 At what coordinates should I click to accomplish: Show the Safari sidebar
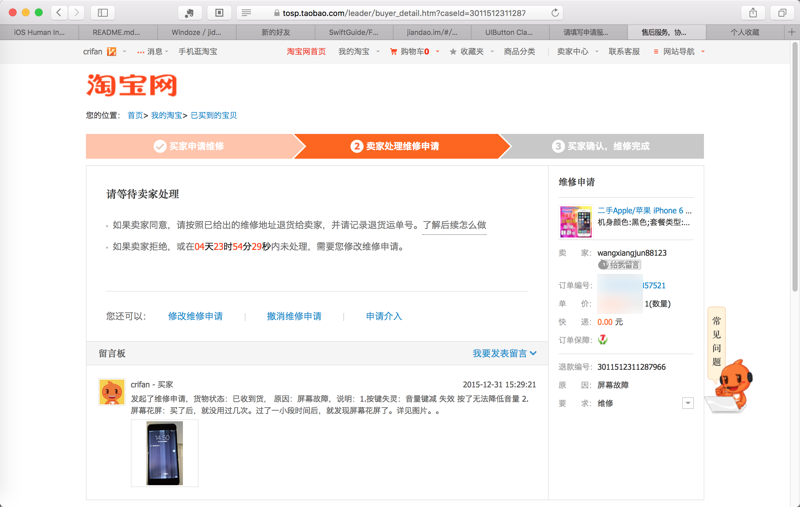tap(103, 12)
